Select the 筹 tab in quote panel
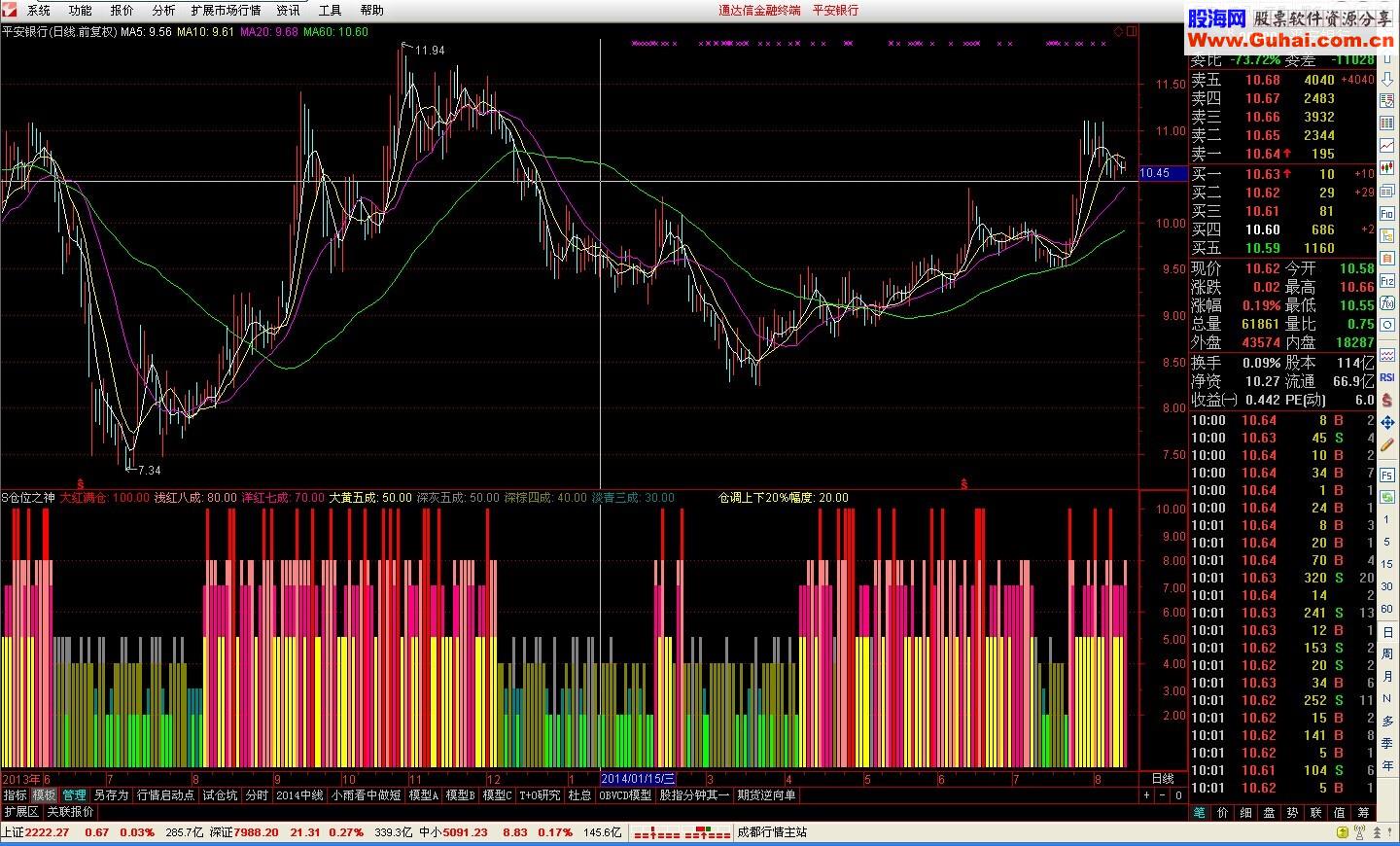 1363,813
